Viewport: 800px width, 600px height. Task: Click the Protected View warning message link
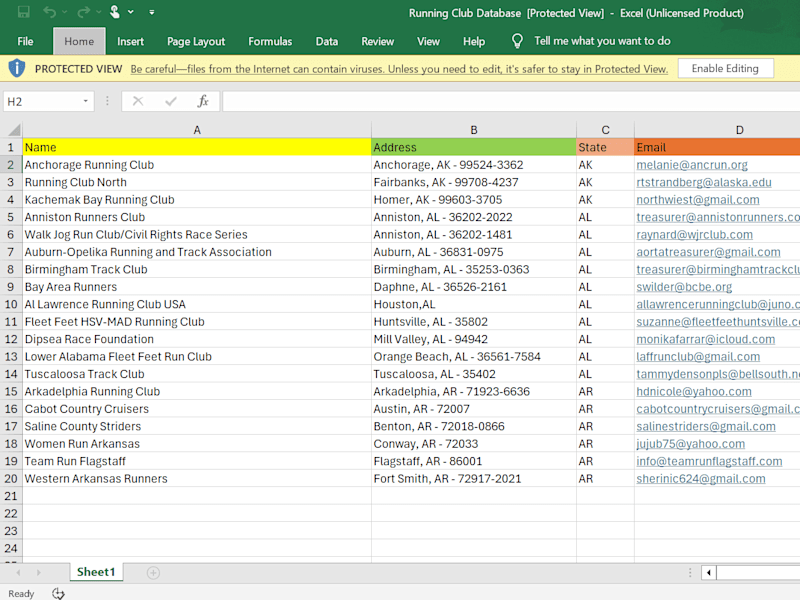coord(399,69)
